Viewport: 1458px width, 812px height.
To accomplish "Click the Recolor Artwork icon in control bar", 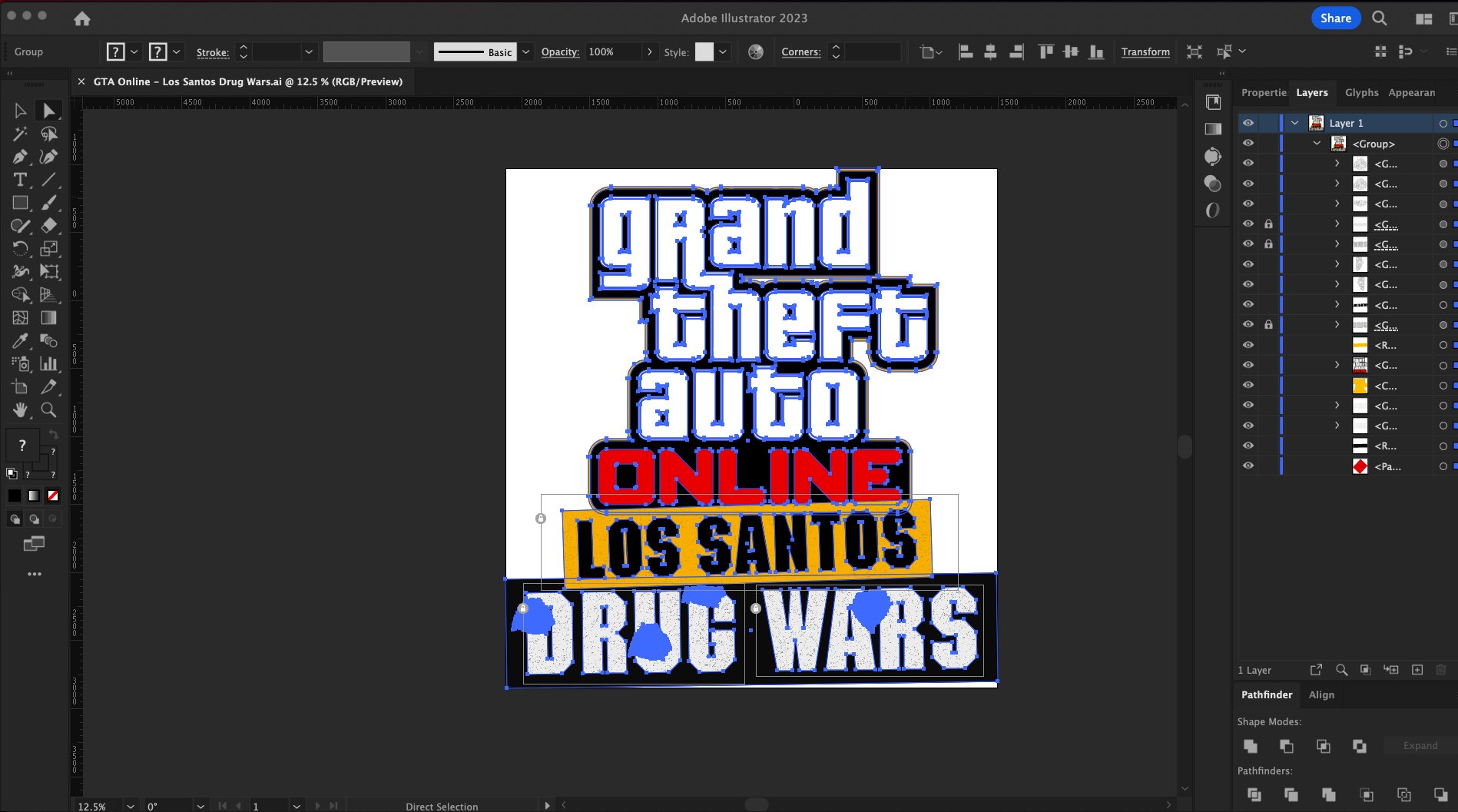I will [x=756, y=51].
